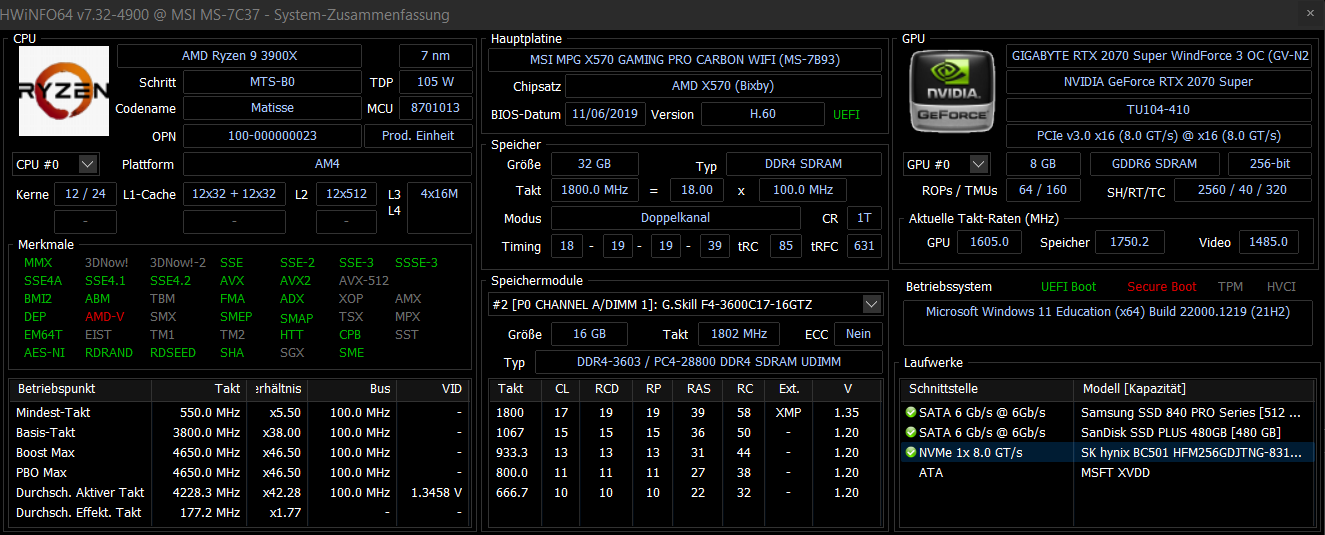The width and height of the screenshot is (1325, 535).
Task: Click the red Secure Boot label
Action: coord(1162,287)
